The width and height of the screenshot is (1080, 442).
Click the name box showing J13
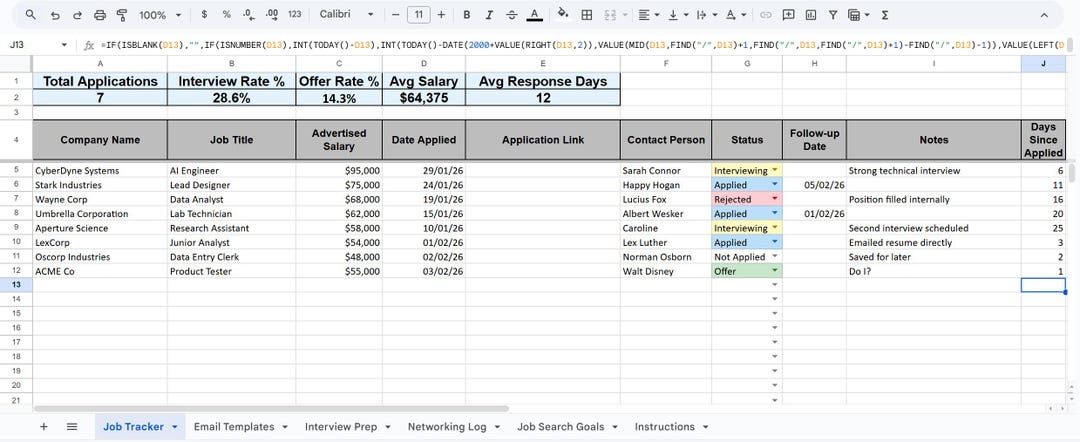click(31, 45)
